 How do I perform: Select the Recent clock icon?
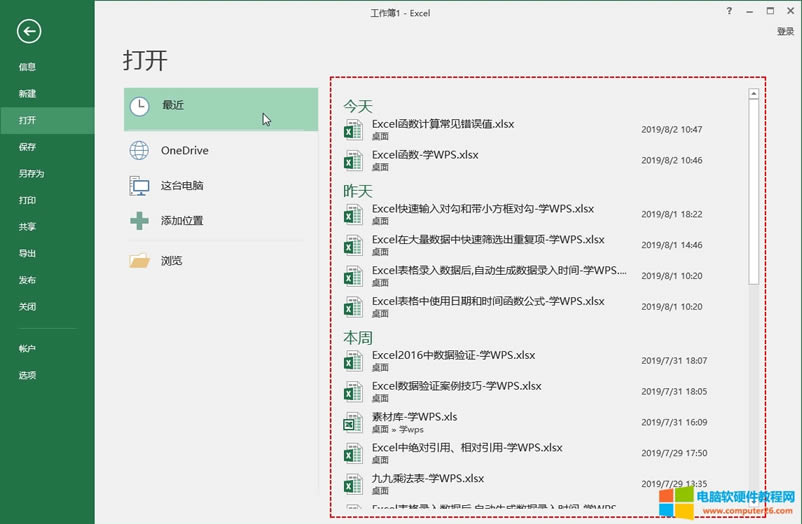pos(140,105)
